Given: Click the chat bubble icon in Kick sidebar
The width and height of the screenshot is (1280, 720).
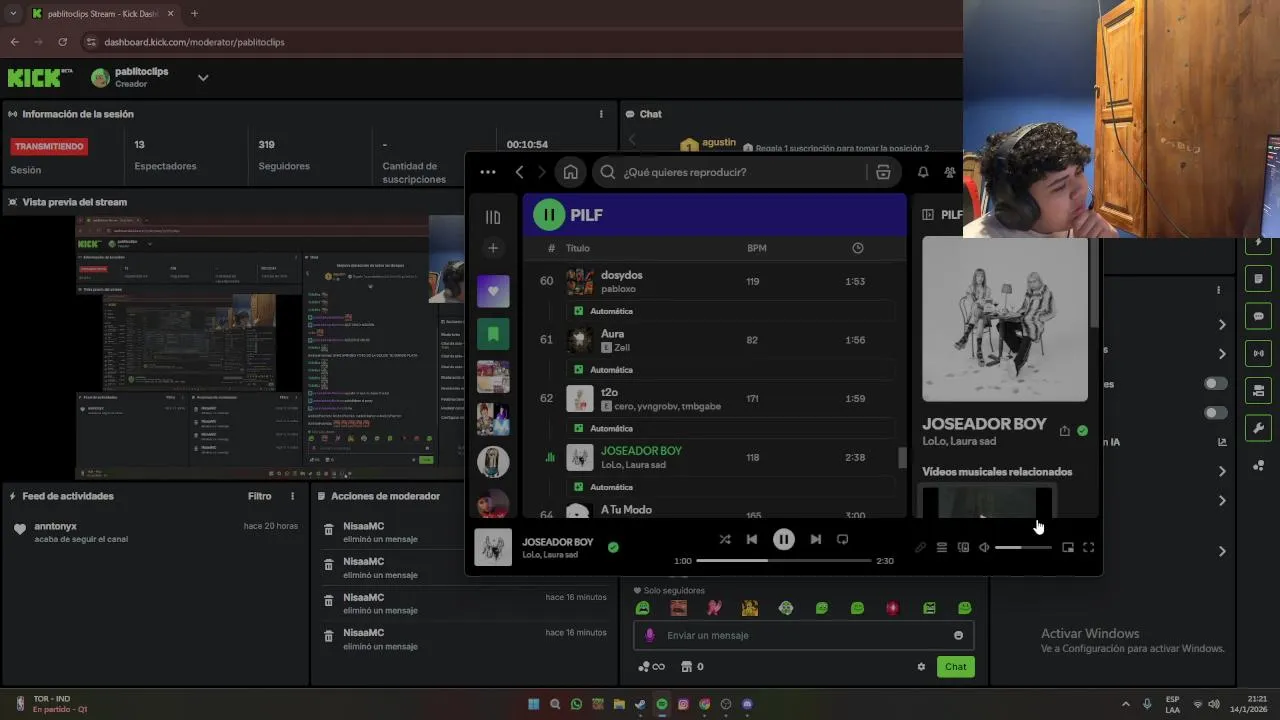Looking at the screenshot, I should 1259,316.
